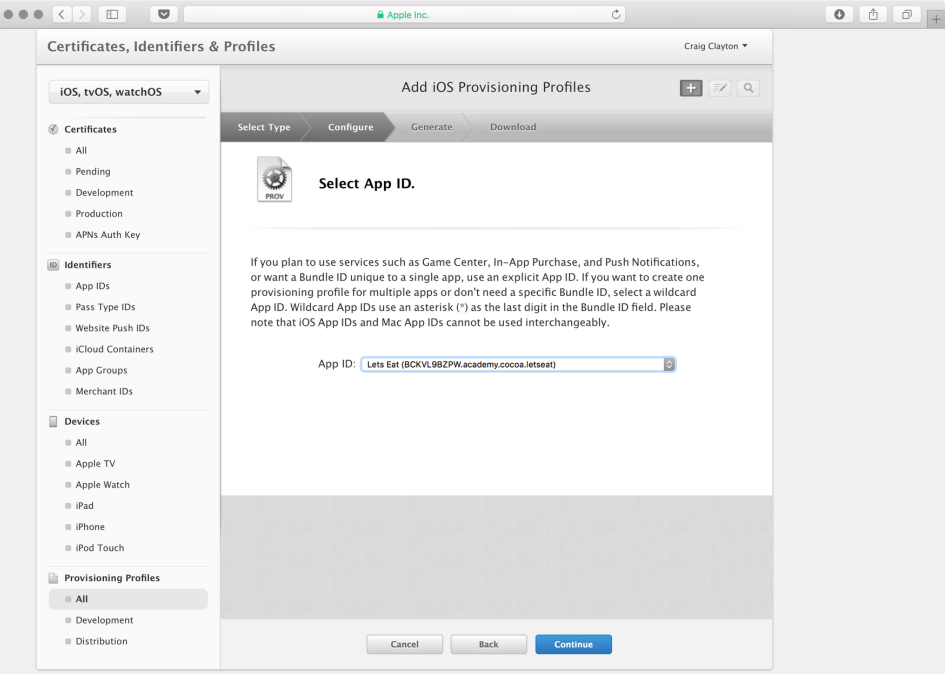Select the Download step
The width and height of the screenshot is (945, 674).
[513, 127]
